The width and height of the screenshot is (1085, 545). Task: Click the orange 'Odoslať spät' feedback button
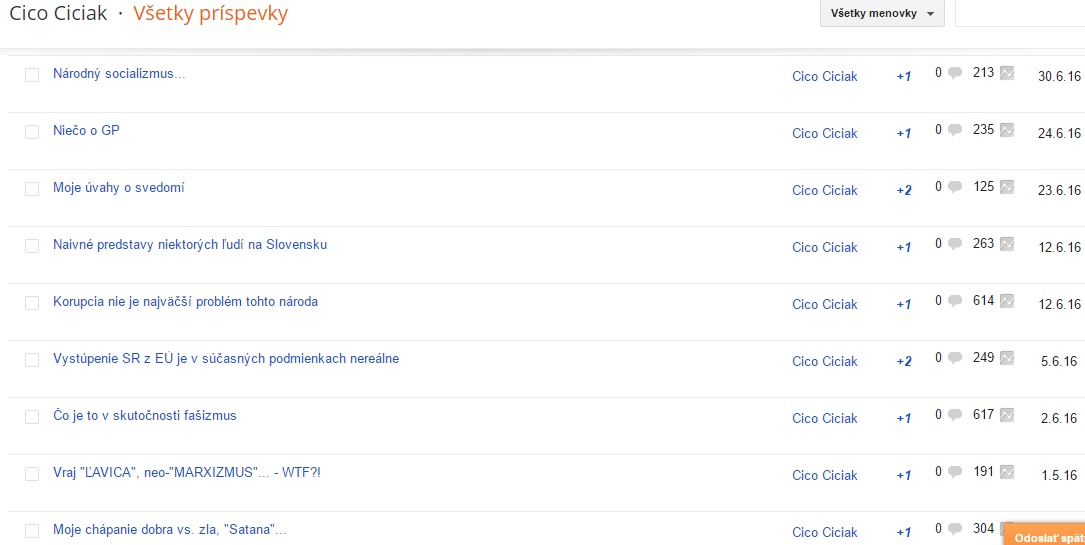coord(1045,537)
